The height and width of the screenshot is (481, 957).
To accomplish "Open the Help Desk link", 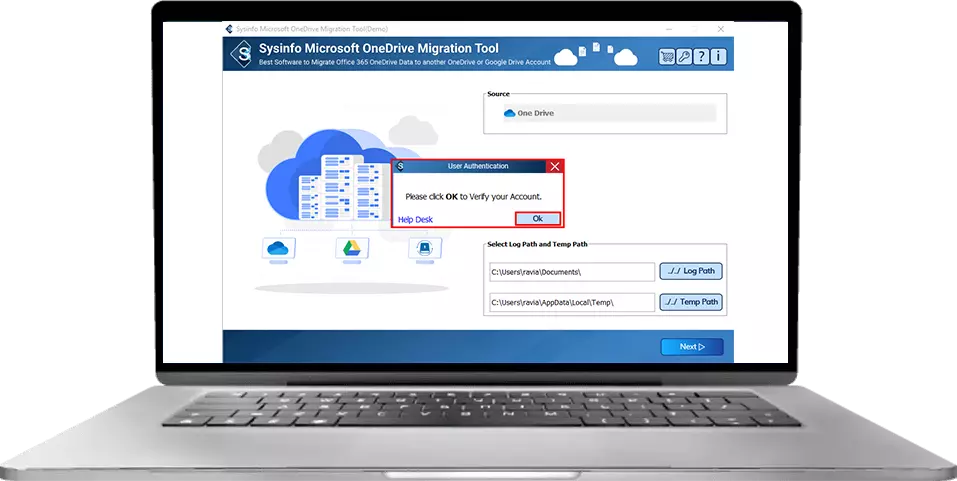I will coord(416,220).
